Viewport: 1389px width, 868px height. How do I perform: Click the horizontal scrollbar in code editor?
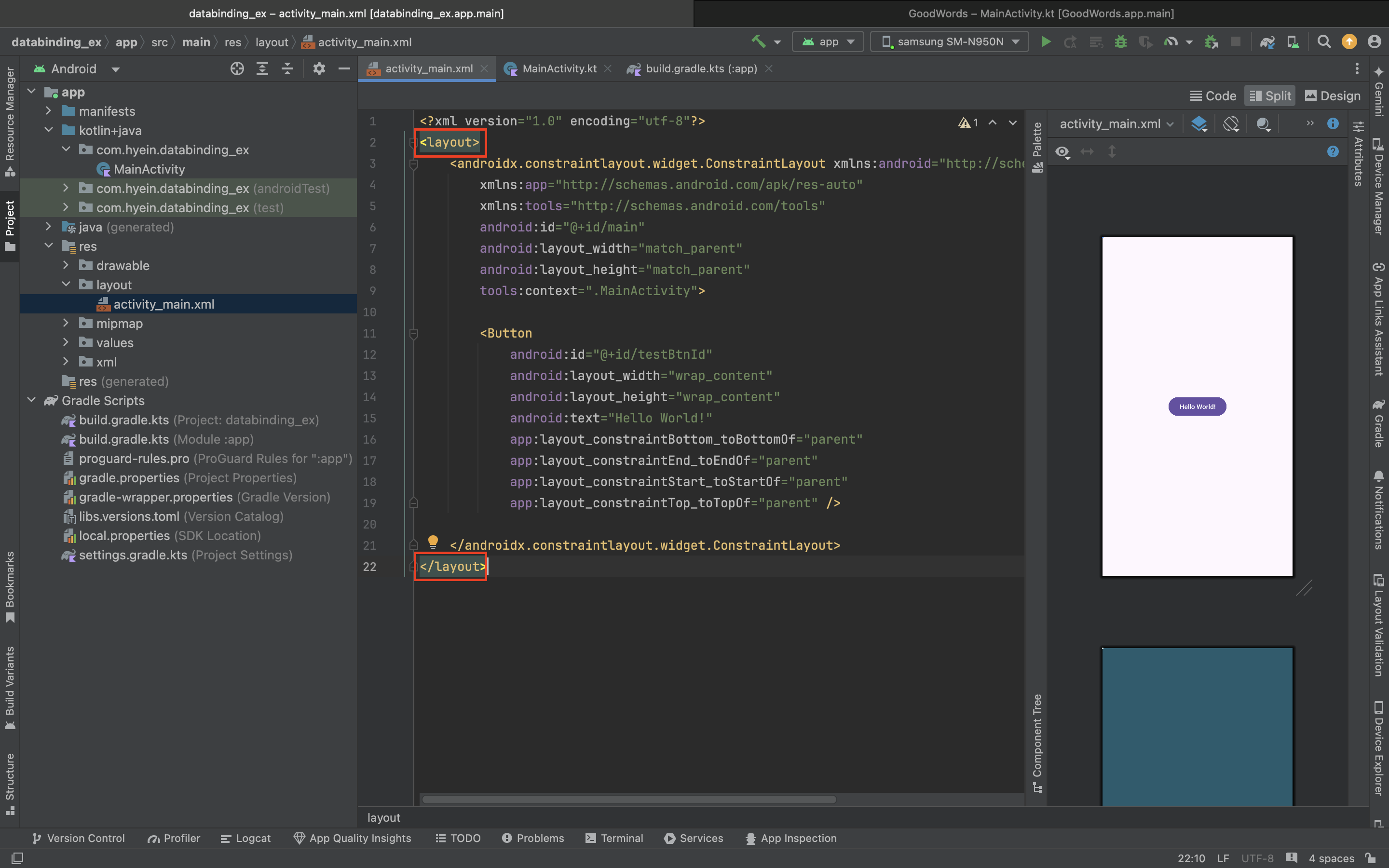click(x=628, y=799)
